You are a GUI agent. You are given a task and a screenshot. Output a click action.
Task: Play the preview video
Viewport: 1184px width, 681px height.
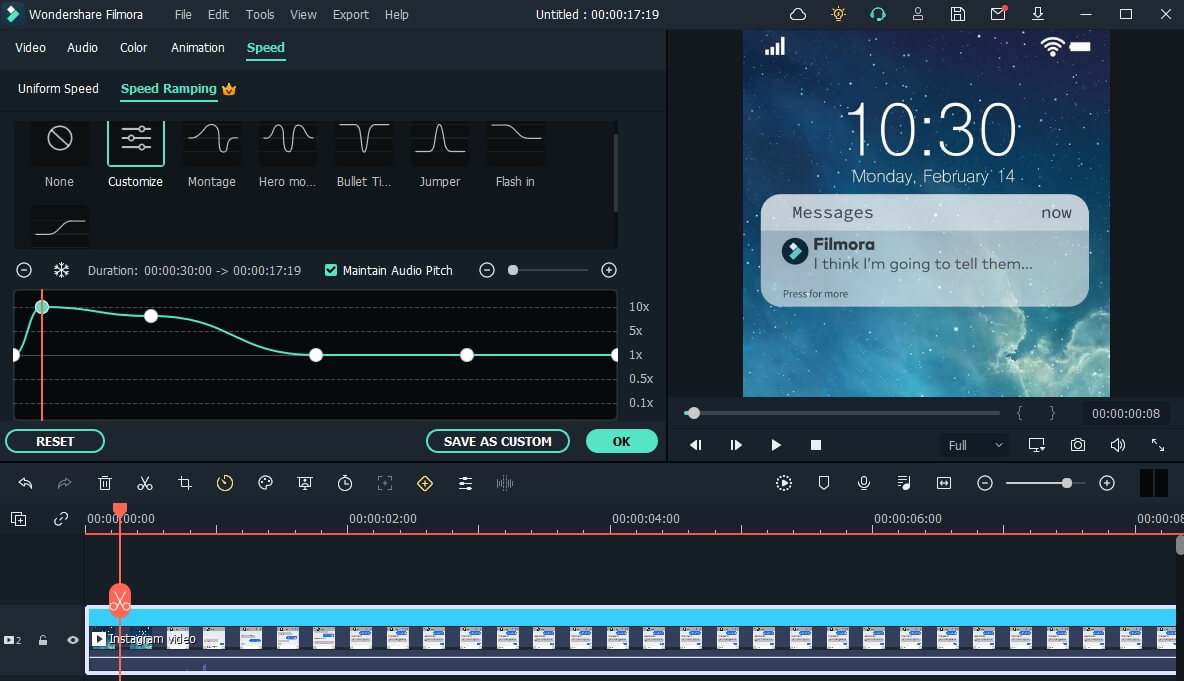[775, 445]
